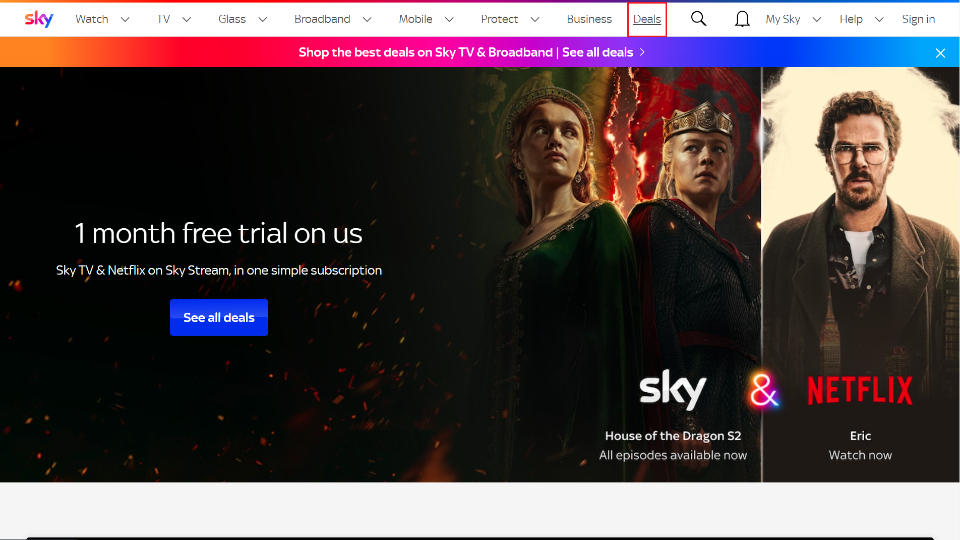This screenshot has width=960, height=540.
Task: Expand the Broadband menu chevron
Action: [367, 20]
